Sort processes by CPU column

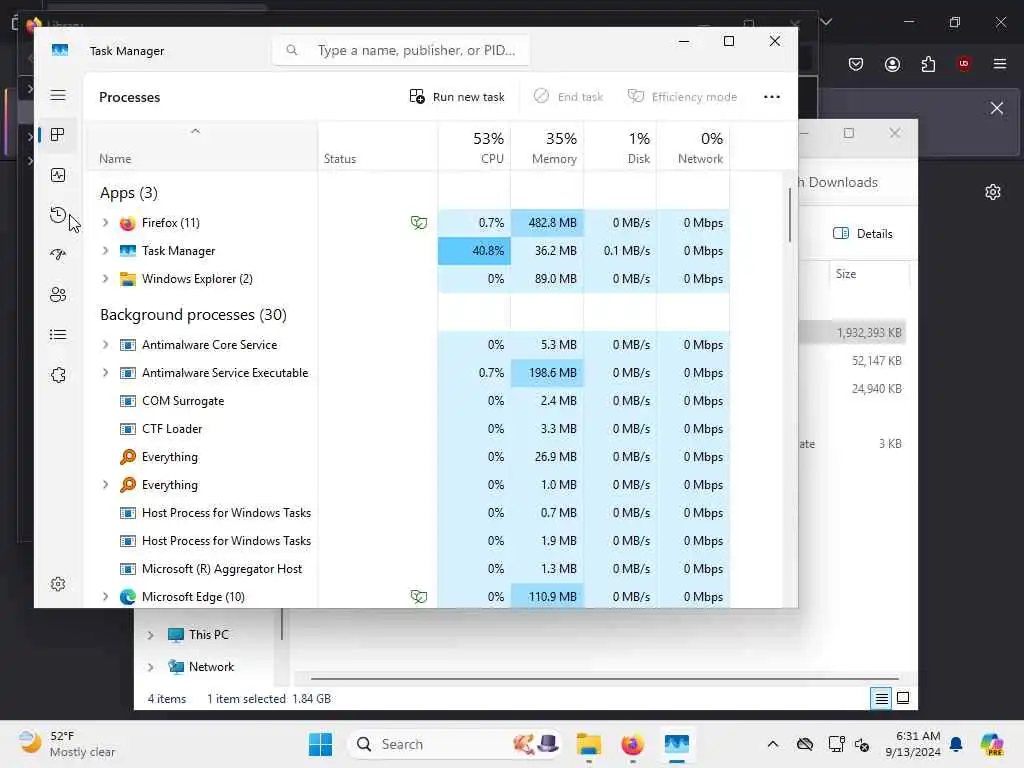[474, 147]
